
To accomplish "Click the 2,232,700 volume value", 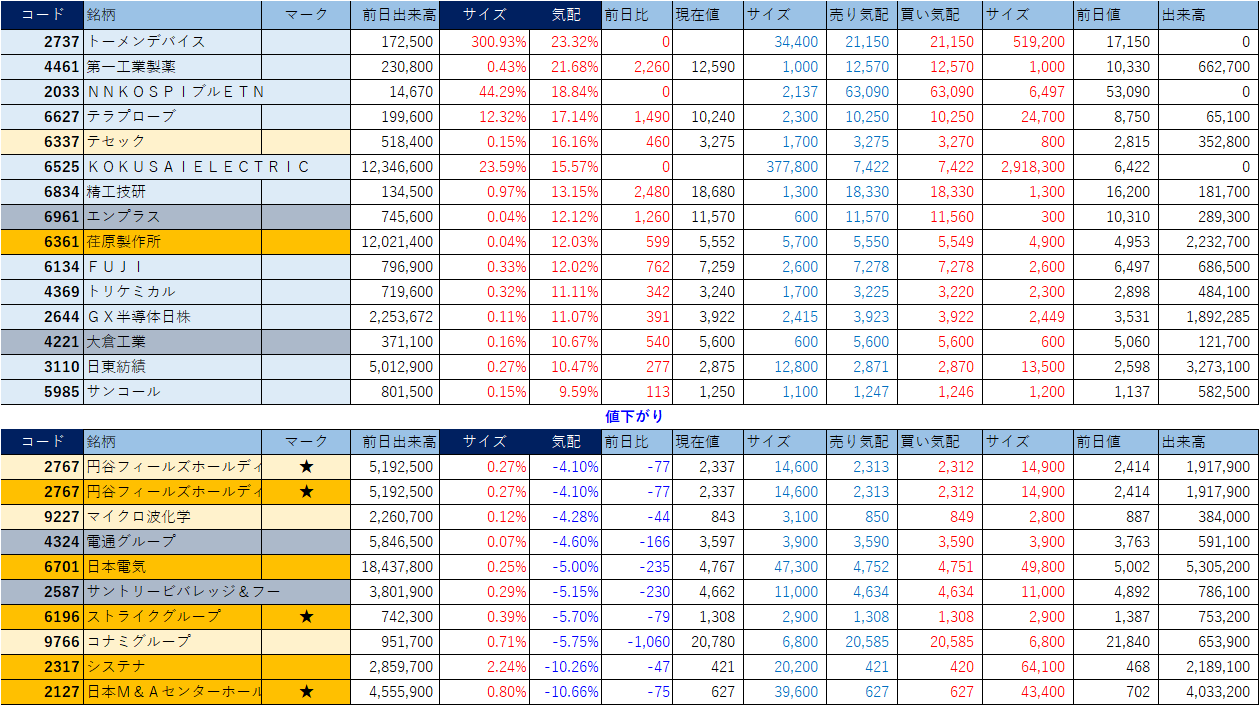I will click(1219, 242).
